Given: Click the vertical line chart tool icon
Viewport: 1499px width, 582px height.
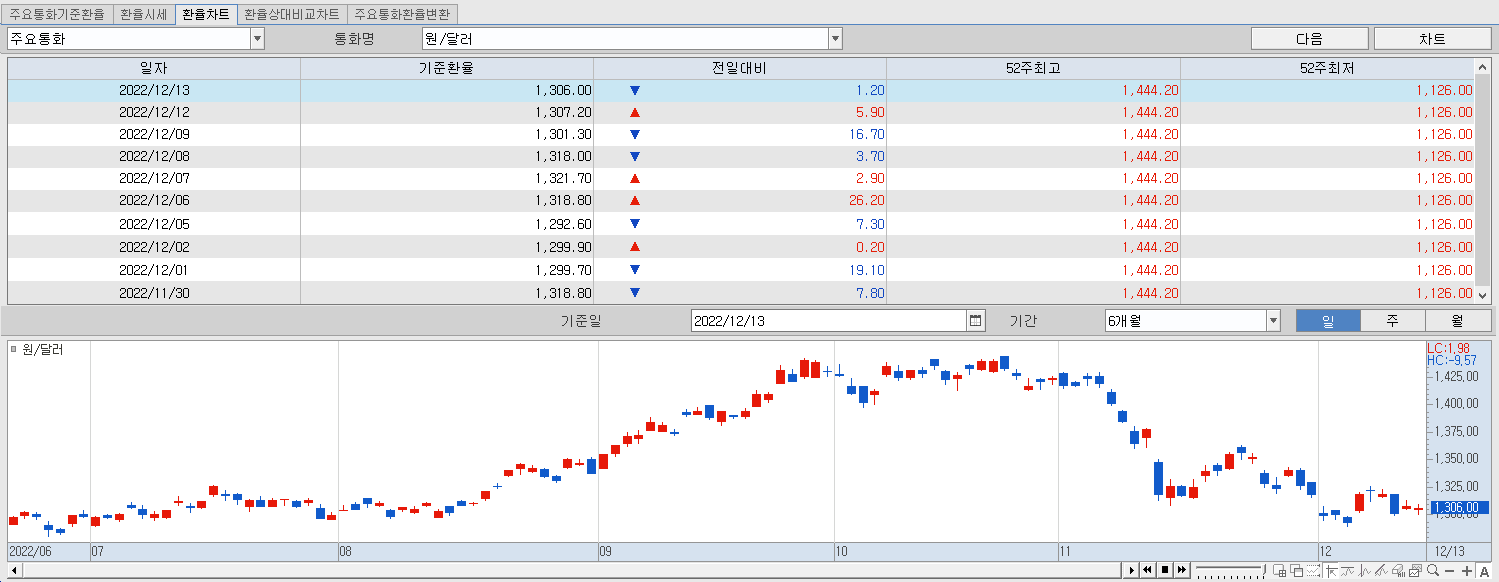Looking at the screenshot, I should coord(1364,571).
